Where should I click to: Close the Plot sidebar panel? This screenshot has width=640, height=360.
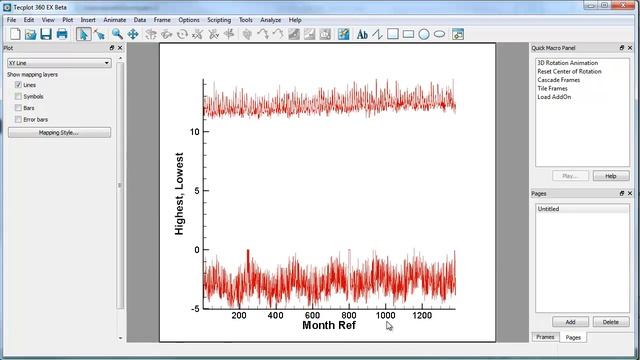[x=120, y=48]
